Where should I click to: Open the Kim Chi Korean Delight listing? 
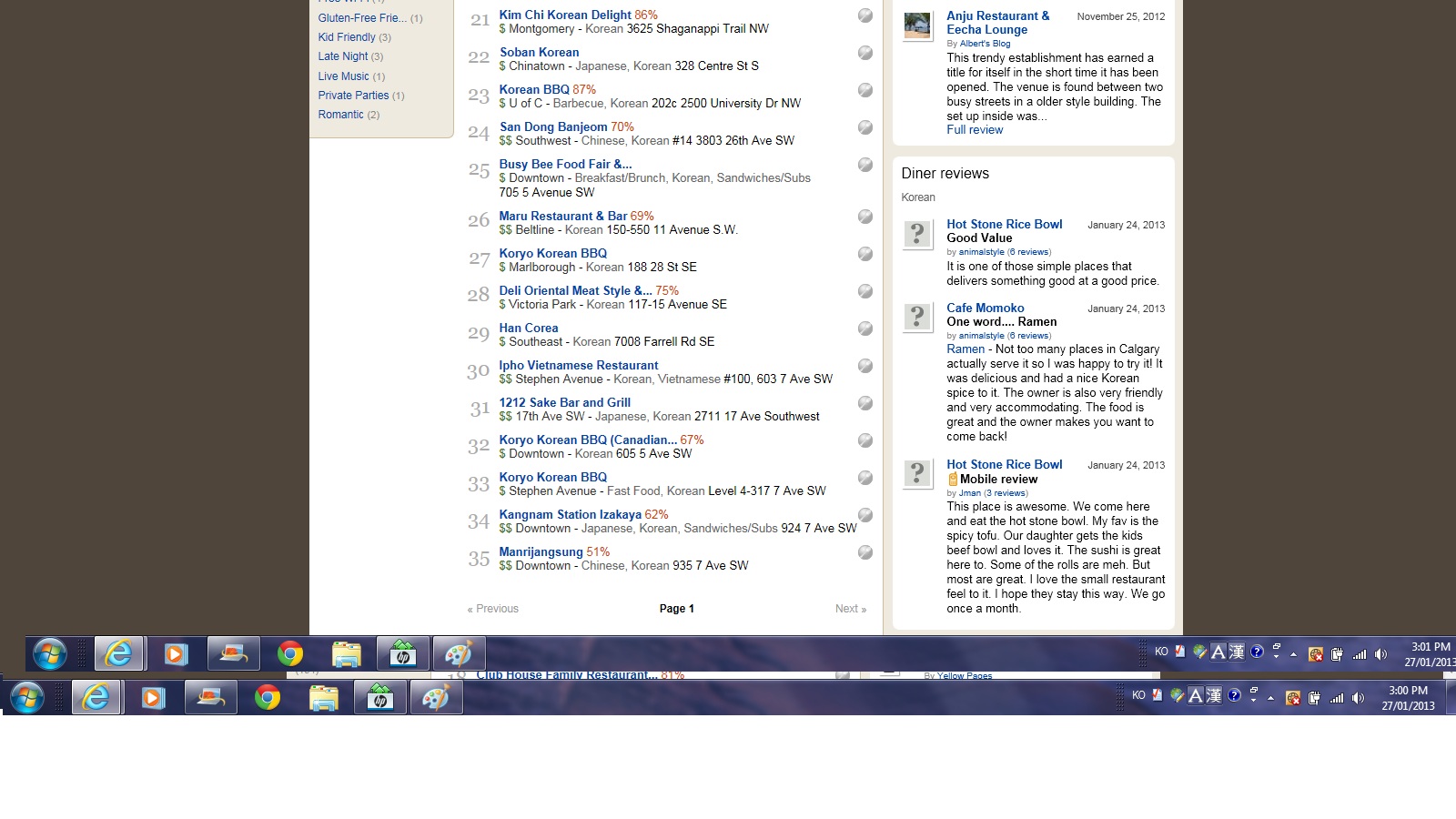click(x=565, y=15)
